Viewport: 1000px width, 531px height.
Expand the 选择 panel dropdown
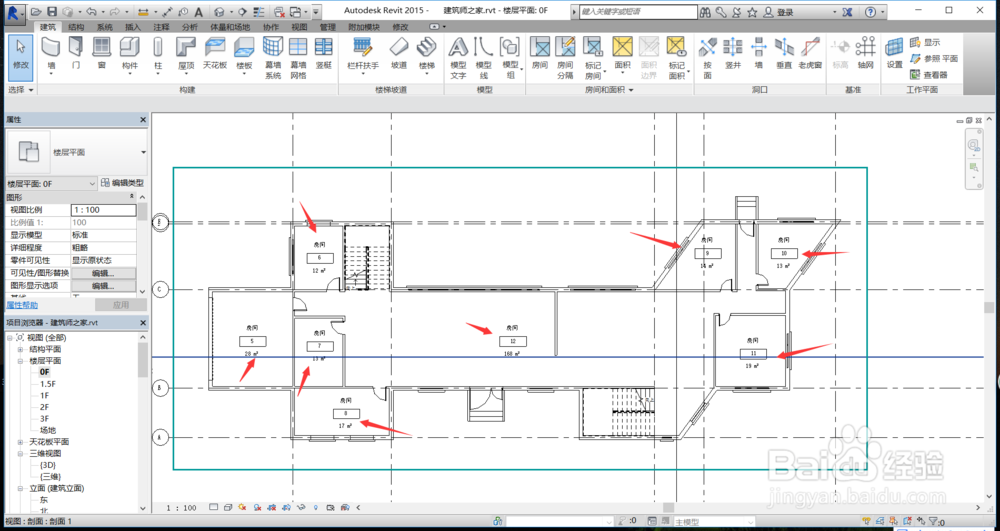tap(20, 91)
